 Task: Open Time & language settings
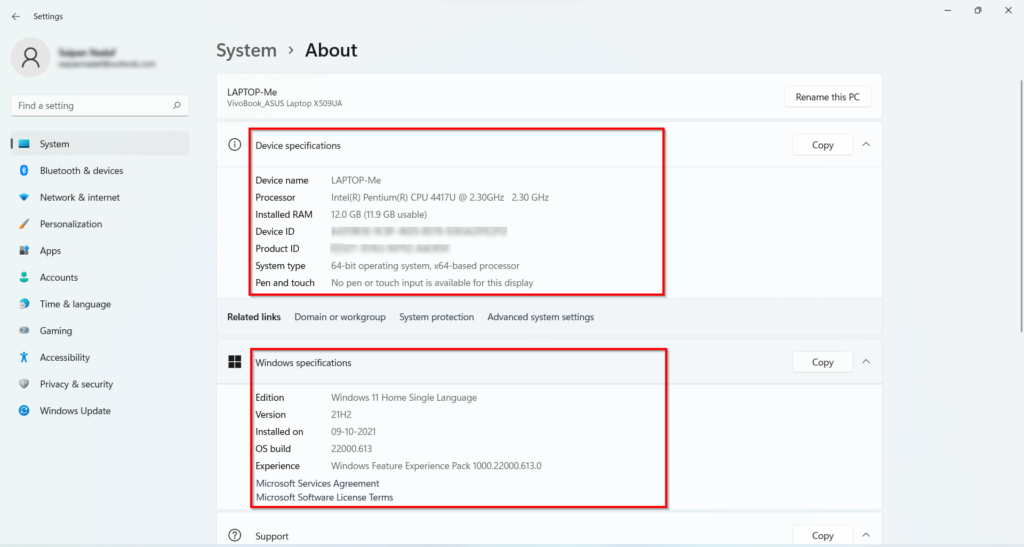pos(100,304)
